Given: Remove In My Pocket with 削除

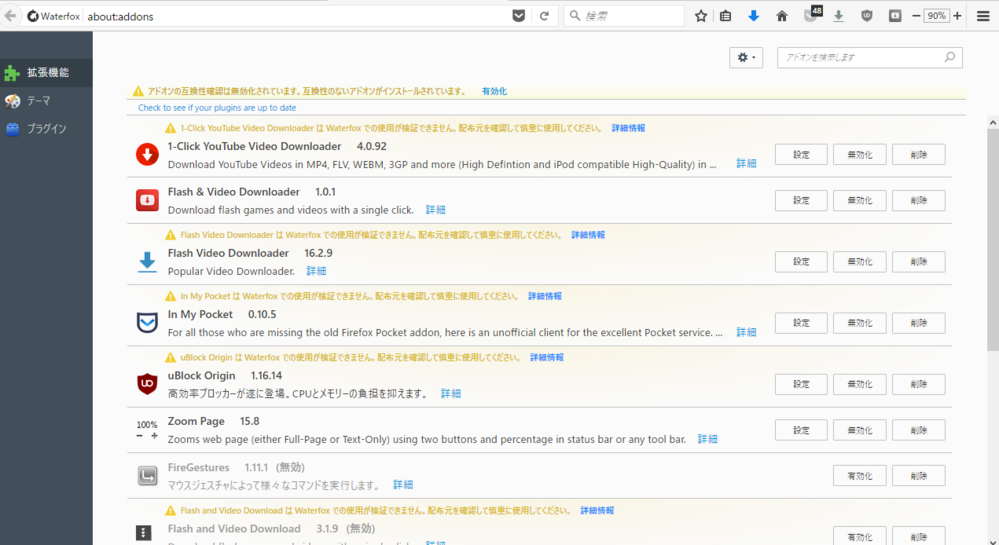Looking at the screenshot, I should click(x=919, y=323).
